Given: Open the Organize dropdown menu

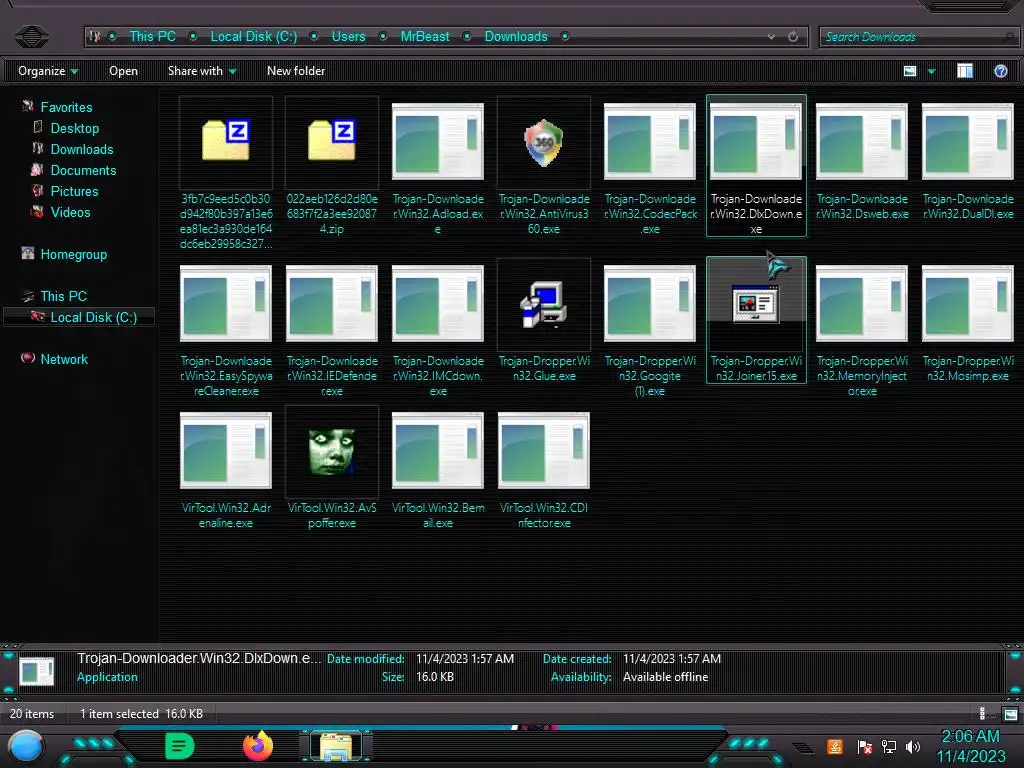Looking at the screenshot, I should 48,71.
